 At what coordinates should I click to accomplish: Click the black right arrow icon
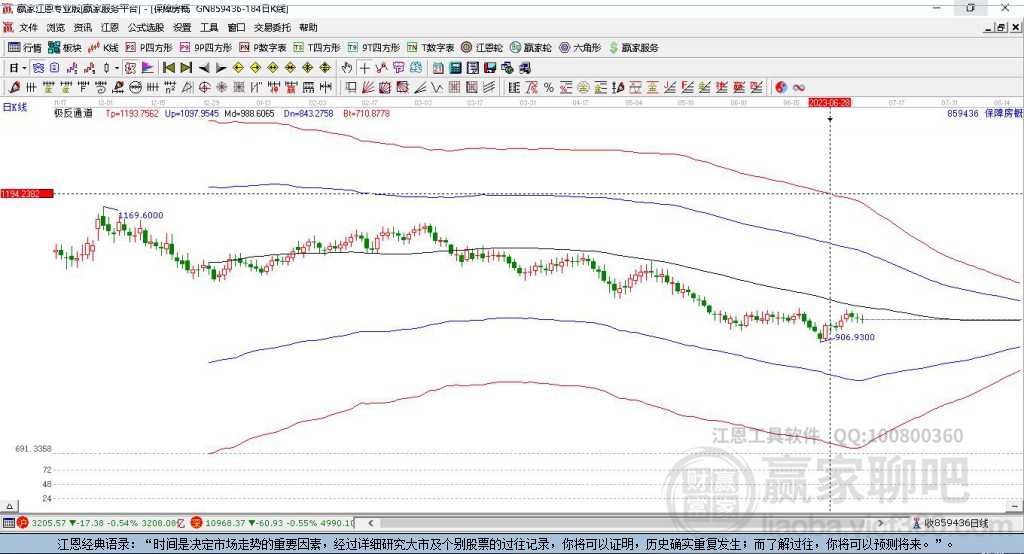(221, 68)
